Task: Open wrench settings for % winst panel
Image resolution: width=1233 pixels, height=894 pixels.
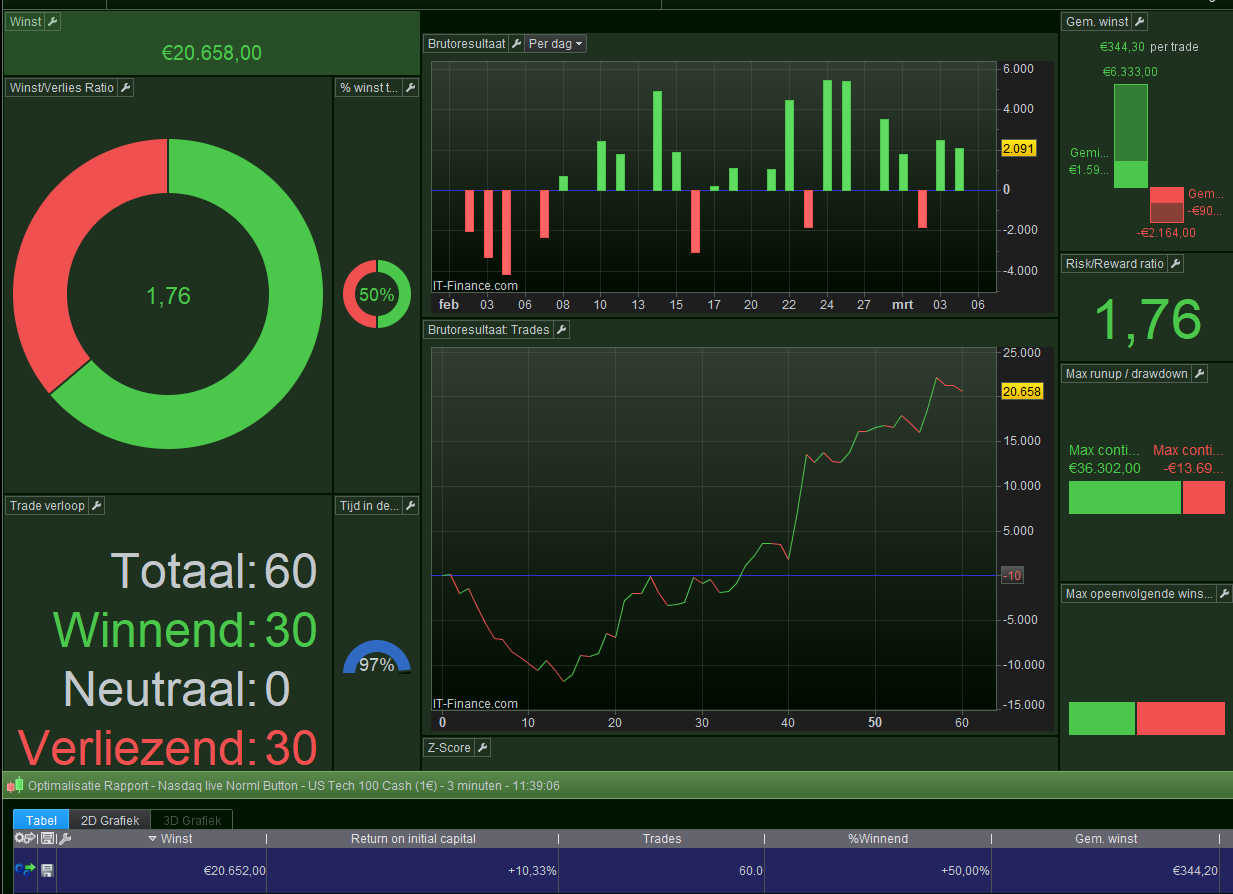Action: click(x=410, y=88)
